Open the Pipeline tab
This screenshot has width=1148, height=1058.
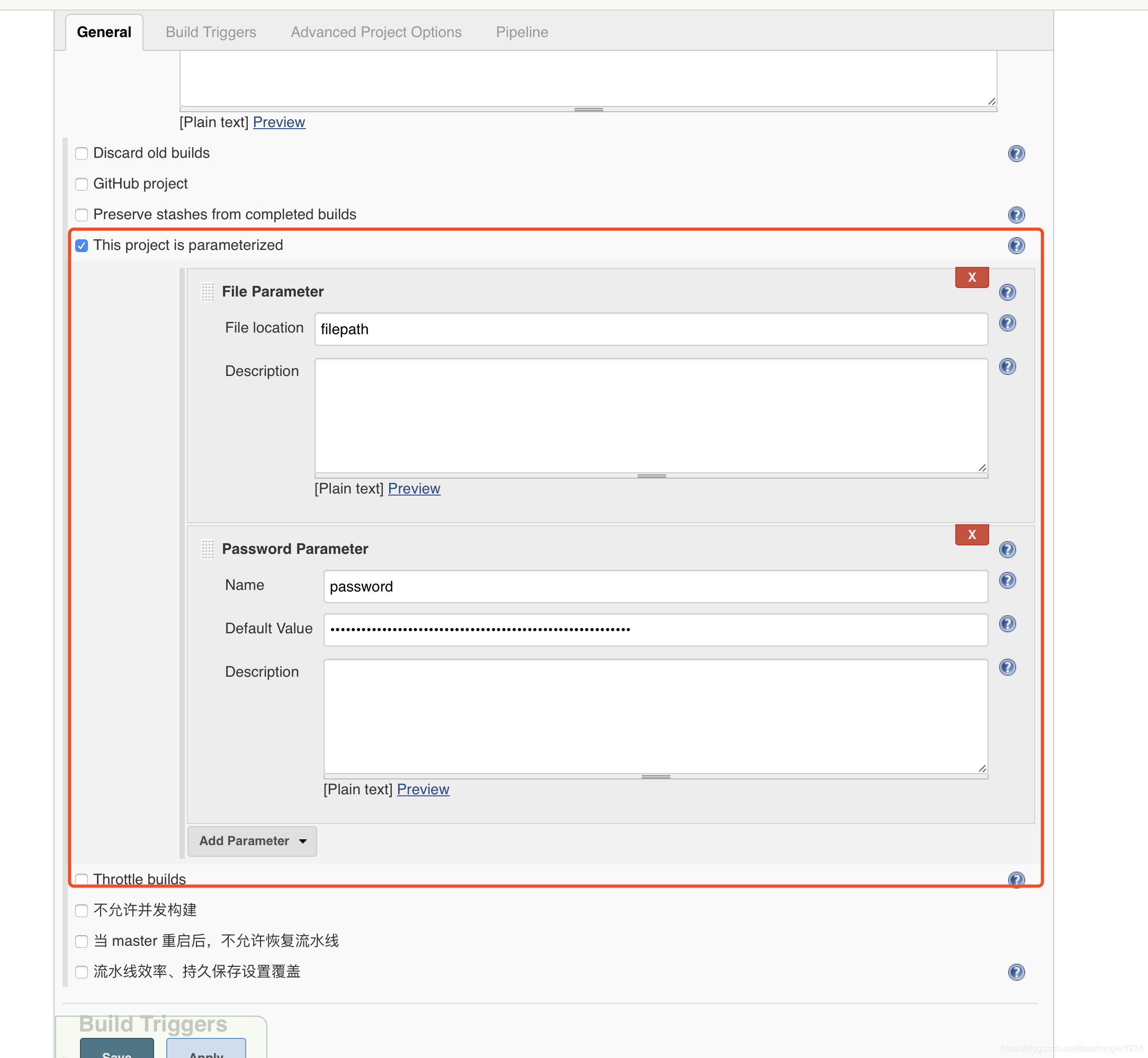coord(522,32)
